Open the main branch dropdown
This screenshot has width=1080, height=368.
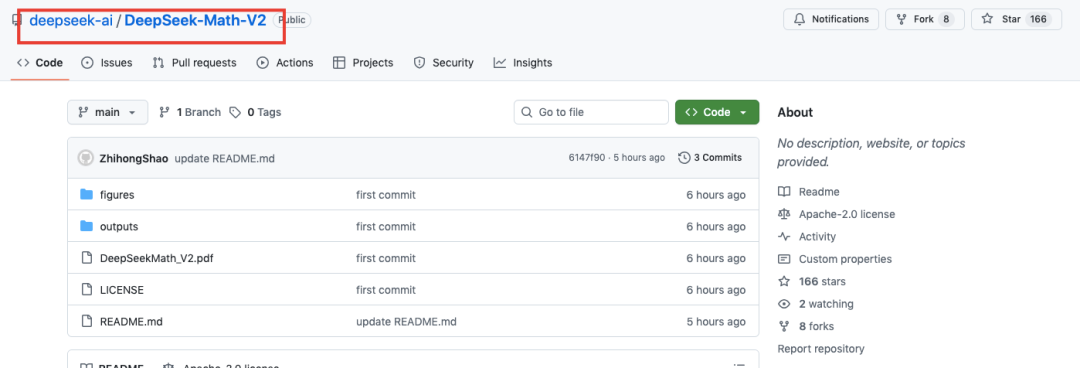(107, 112)
